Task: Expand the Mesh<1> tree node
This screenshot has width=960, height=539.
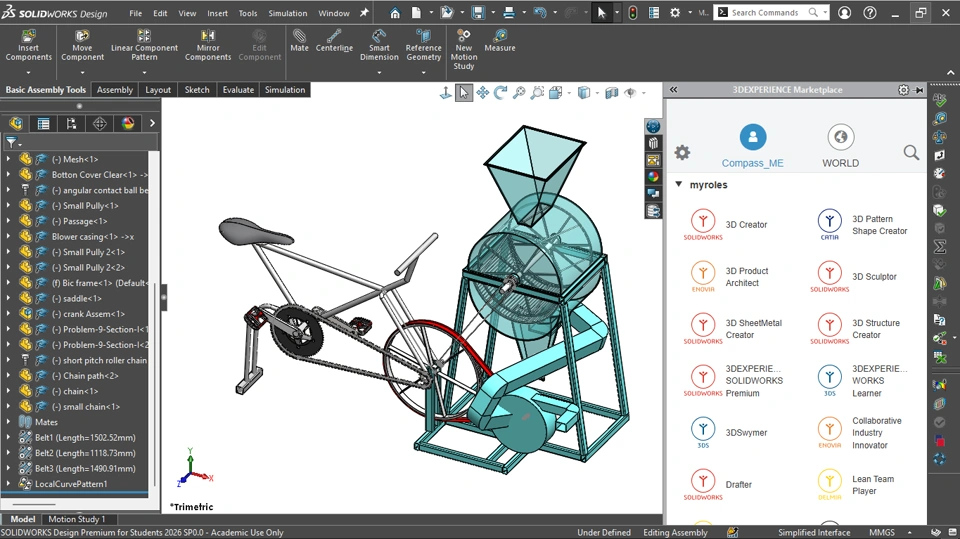Action: 8,159
